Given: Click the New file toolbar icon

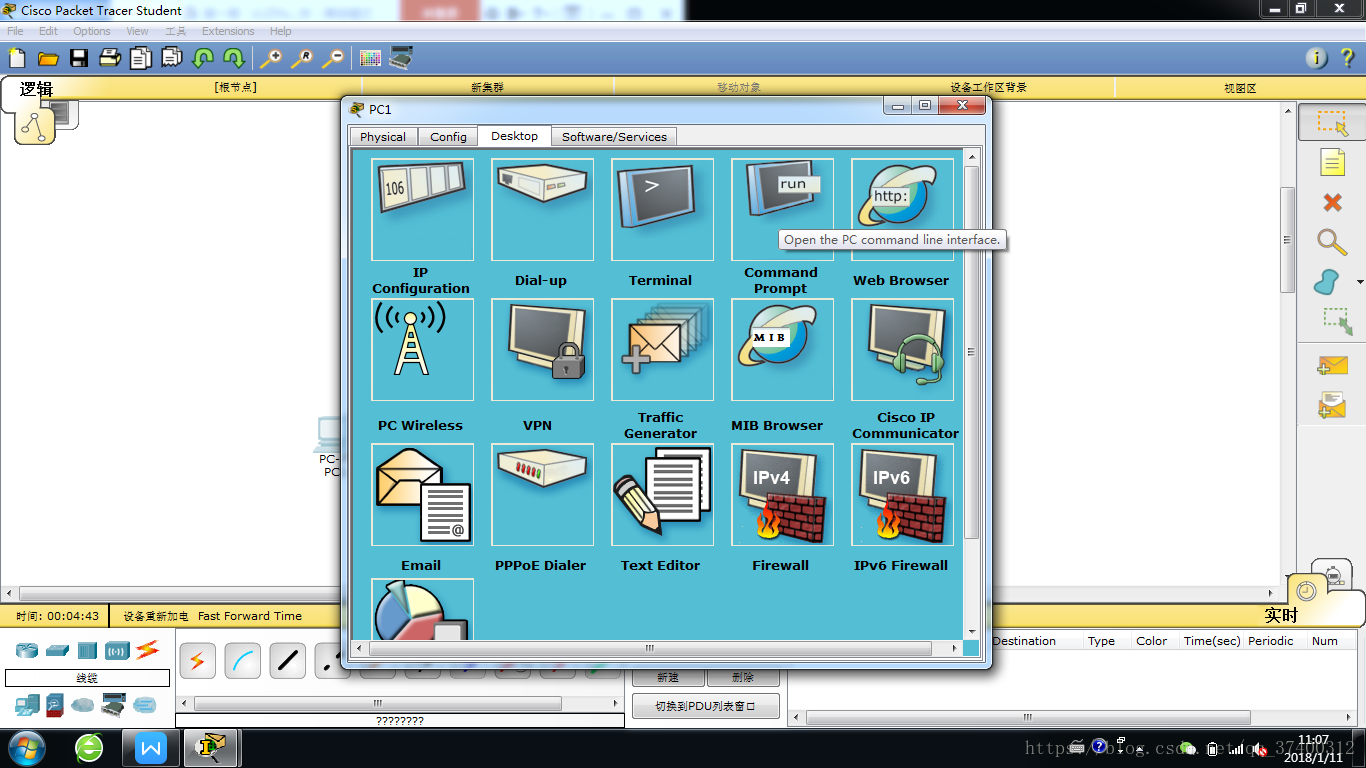Looking at the screenshot, I should pyautogui.click(x=17, y=58).
